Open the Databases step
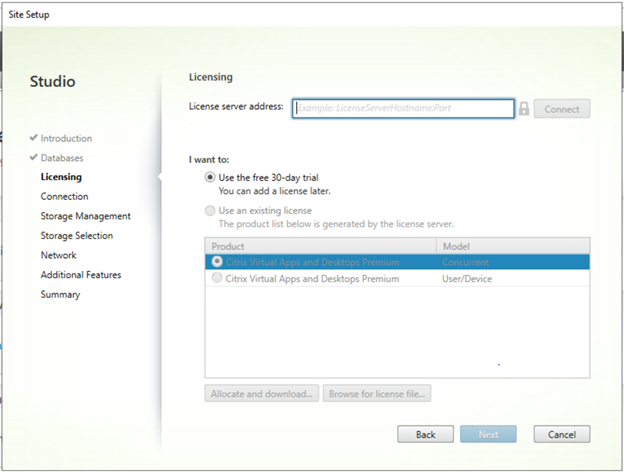Image resolution: width=624 pixels, height=472 pixels. (x=62, y=158)
